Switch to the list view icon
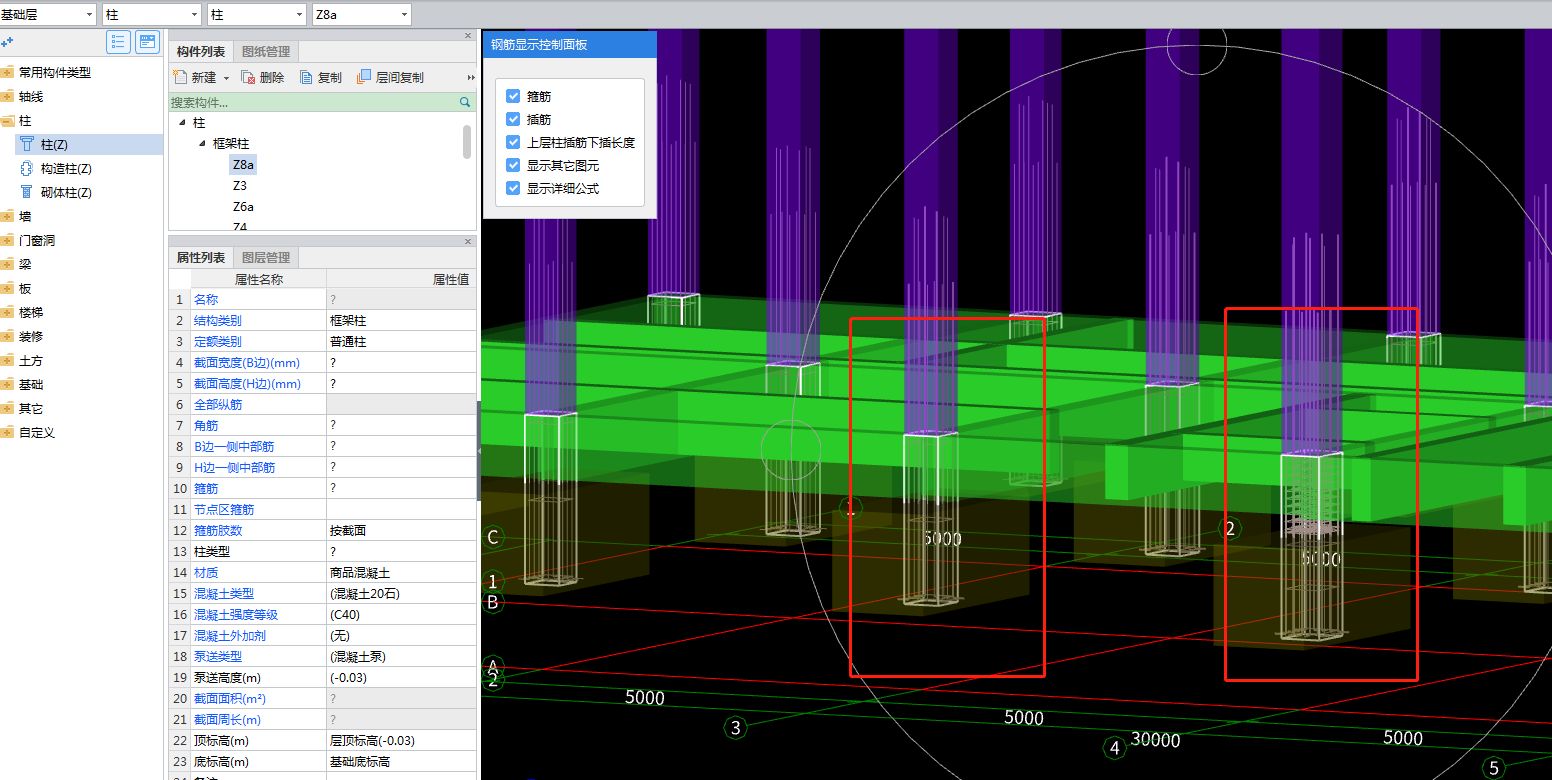Viewport: 1552px width, 780px height. (119, 42)
